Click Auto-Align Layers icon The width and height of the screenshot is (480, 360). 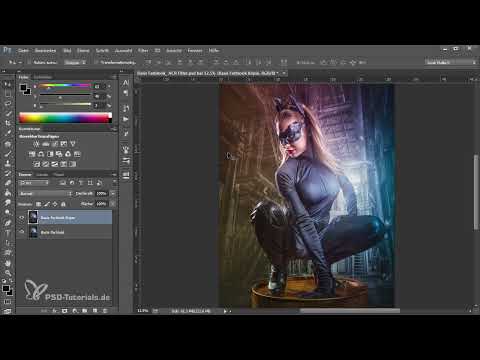284,62
